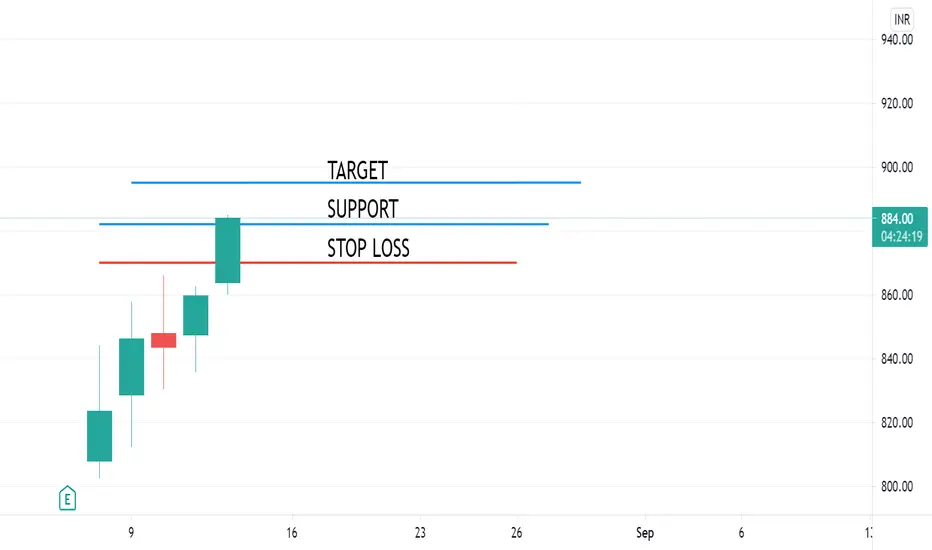This screenshot has width=932, height=550.
Task: Click the tallest green candle near 884
Action: [x=228, y=250]
